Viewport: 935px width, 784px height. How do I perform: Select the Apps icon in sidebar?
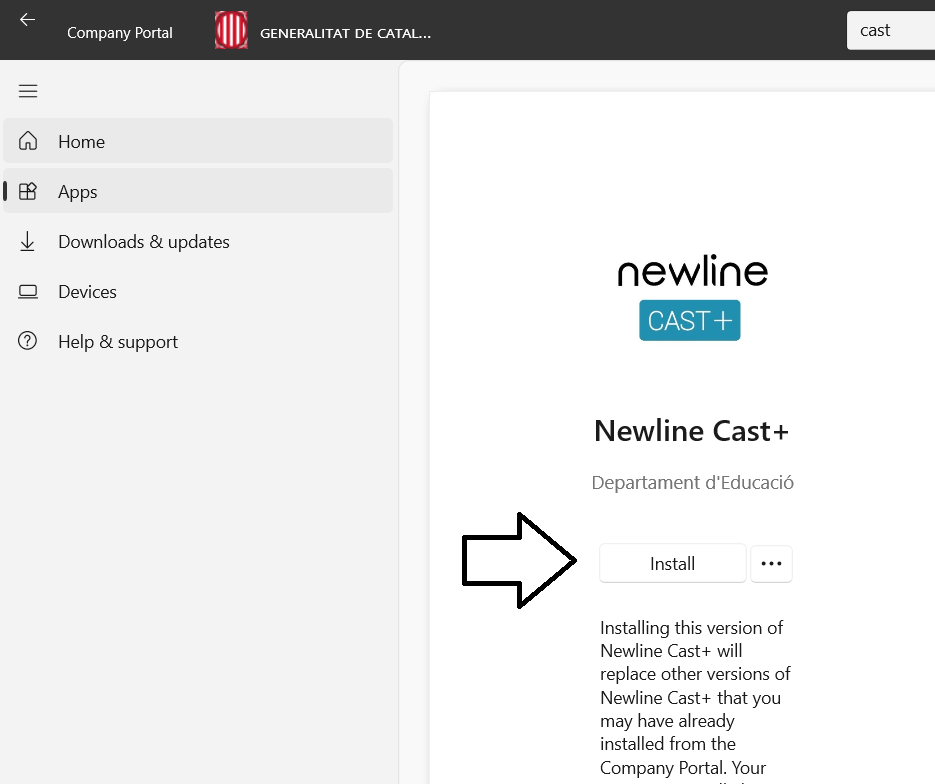28,191
